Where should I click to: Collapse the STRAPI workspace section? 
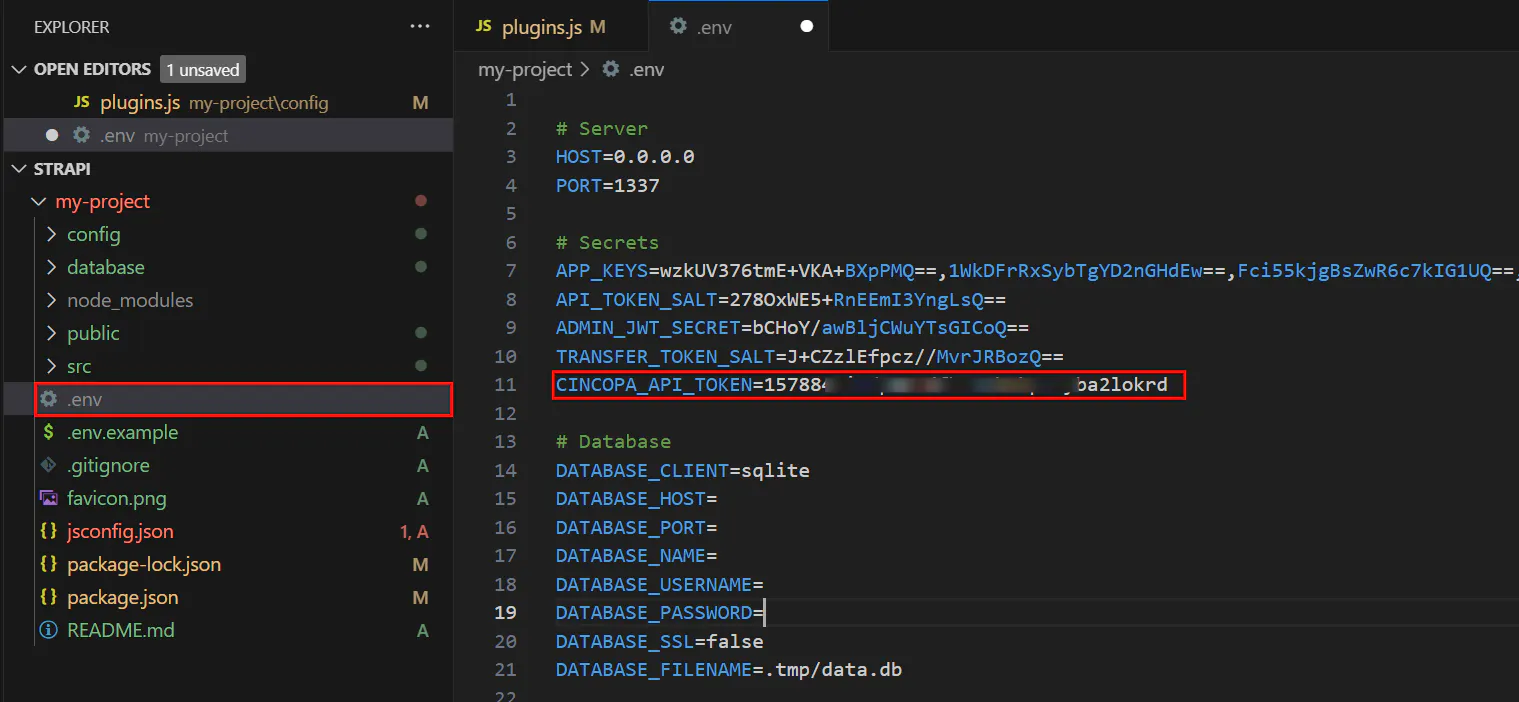[19, 169]
